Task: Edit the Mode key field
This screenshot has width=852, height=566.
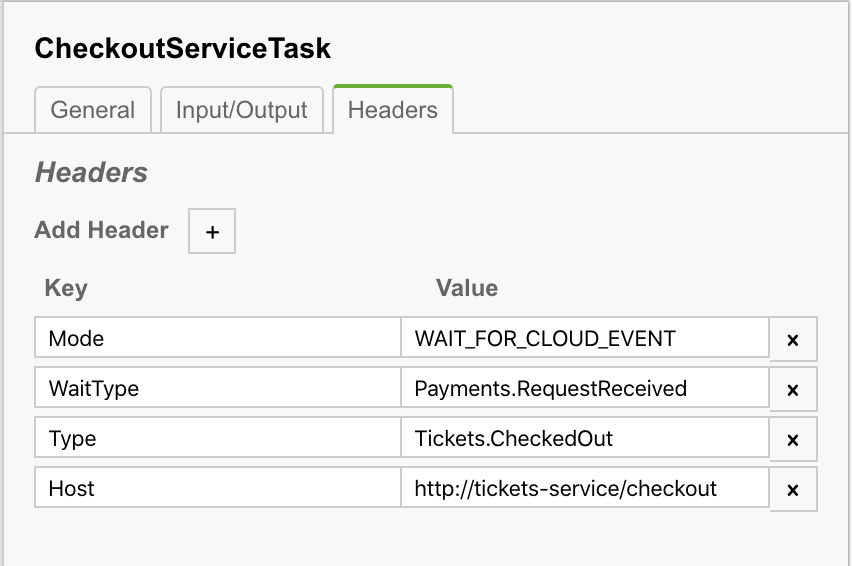Action: 218,339
